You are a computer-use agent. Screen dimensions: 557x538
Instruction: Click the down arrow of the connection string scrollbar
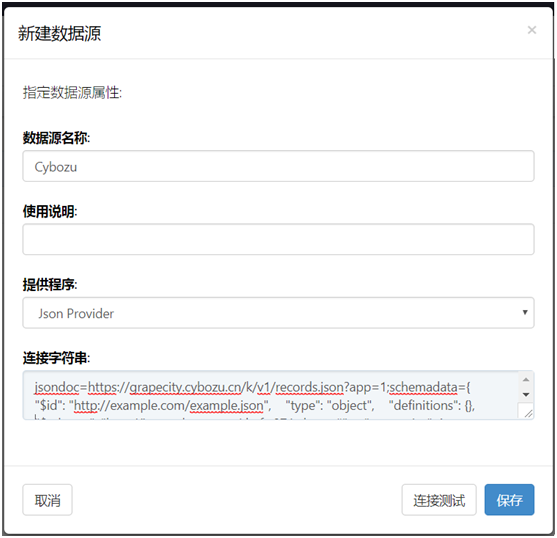point(526,395)
